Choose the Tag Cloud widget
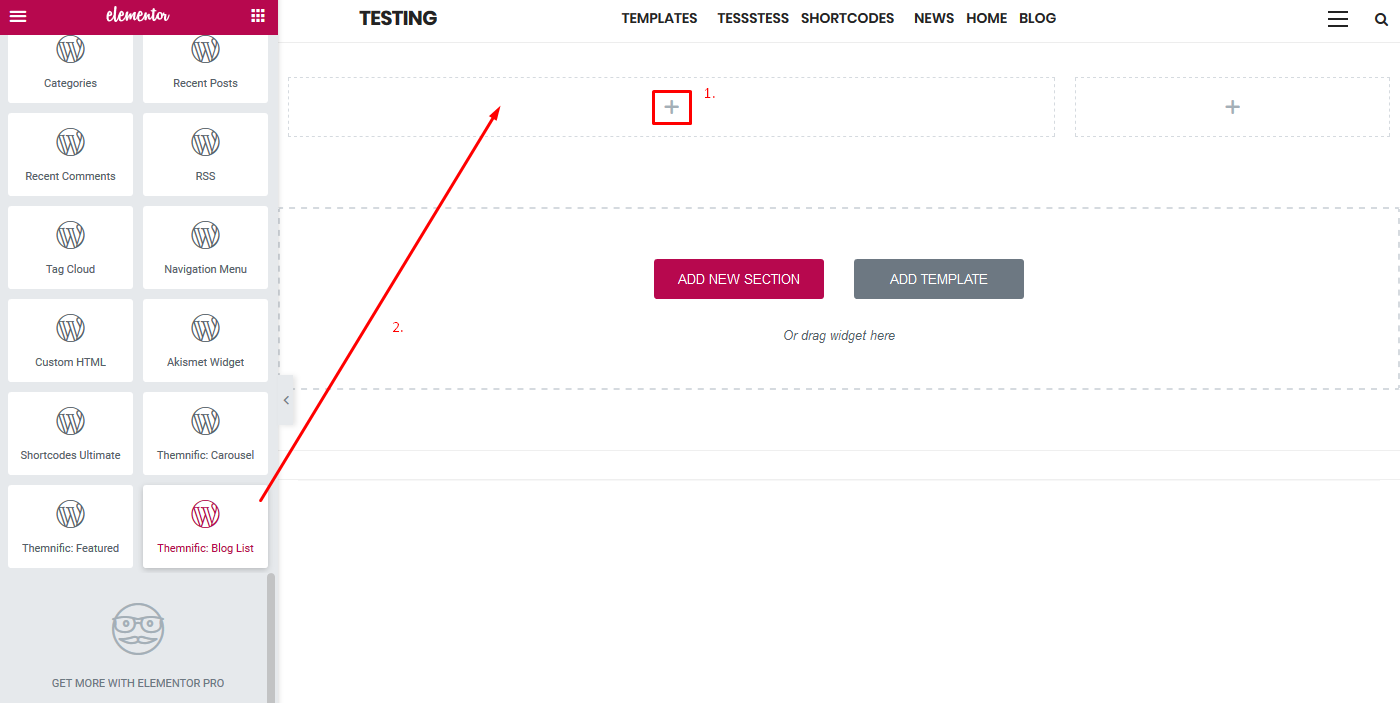The image size is (1400, 703). pyautogui.click(x=70, y=247)
